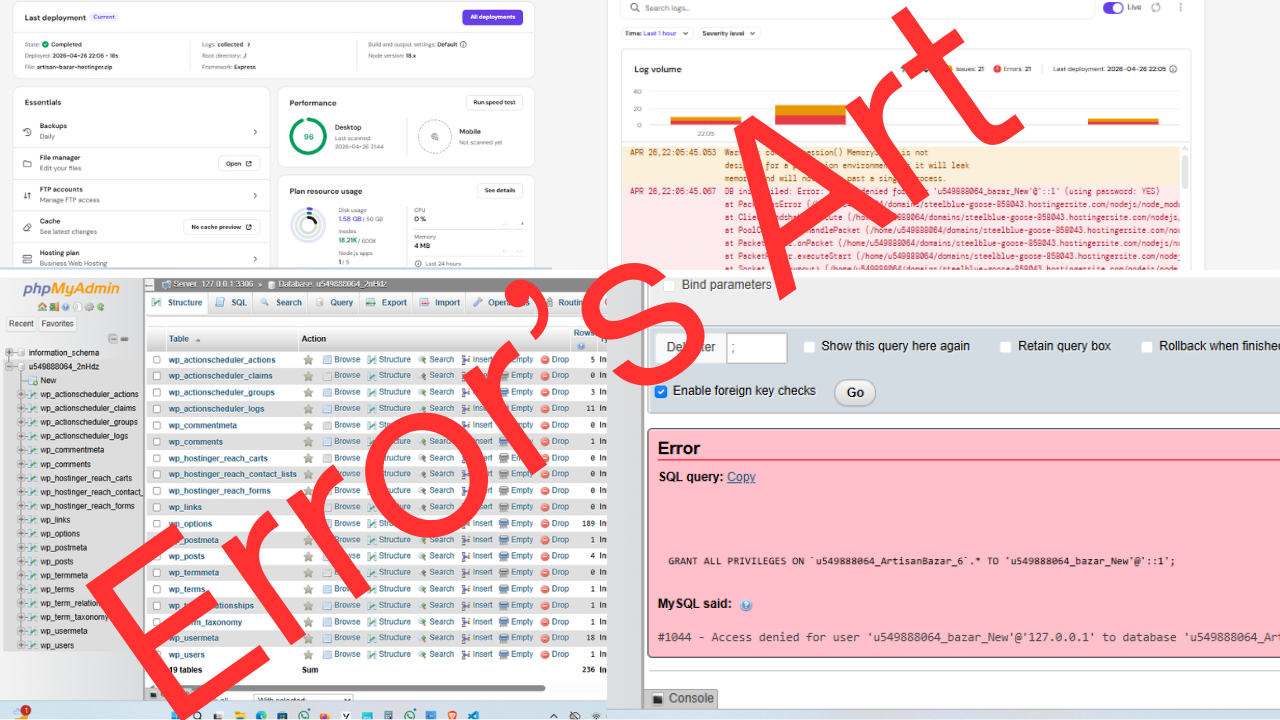Tick the Retain query box checkbox
The height and width of the screenshot is (720, 1280).
(x=1006, y=346)
